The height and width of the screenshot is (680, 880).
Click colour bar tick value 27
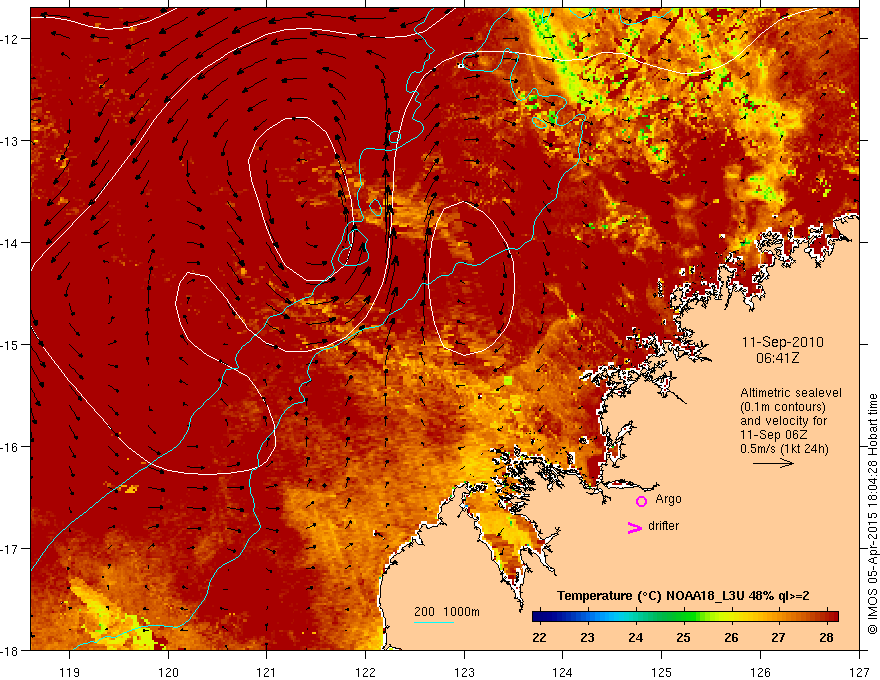[778, 637]
